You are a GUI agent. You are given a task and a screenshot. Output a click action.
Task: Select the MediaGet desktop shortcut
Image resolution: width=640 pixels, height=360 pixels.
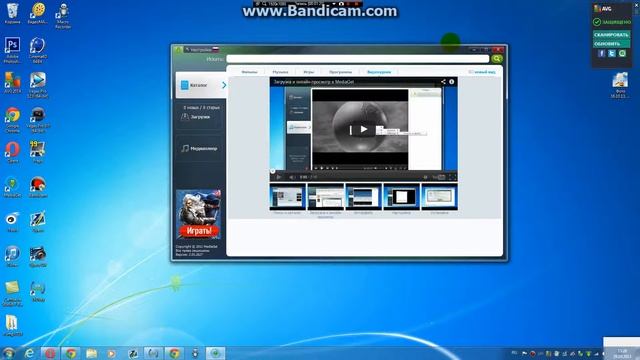click(13, 187)
